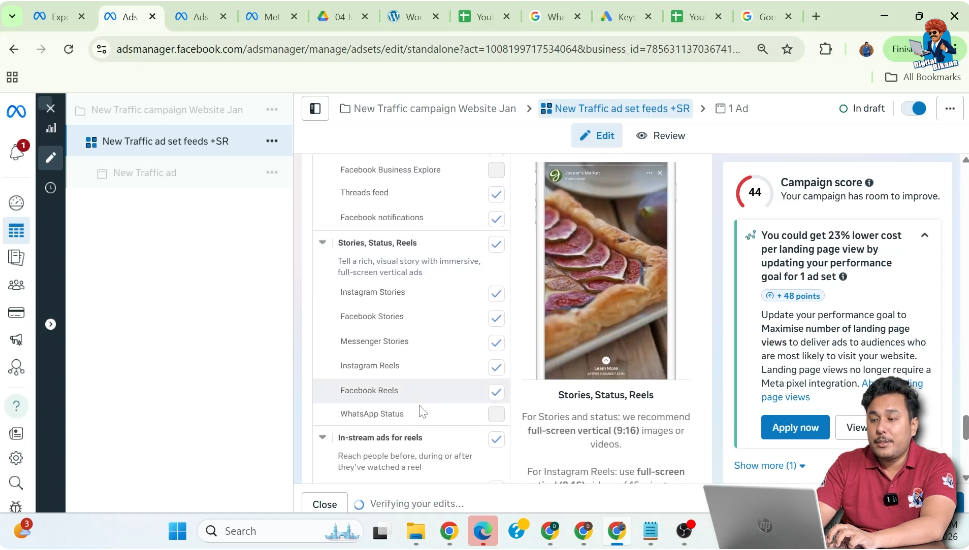The height and width of the screenshot is (550, 969).
Task: Switch to the Edit tab
Action: click(597, 136)
